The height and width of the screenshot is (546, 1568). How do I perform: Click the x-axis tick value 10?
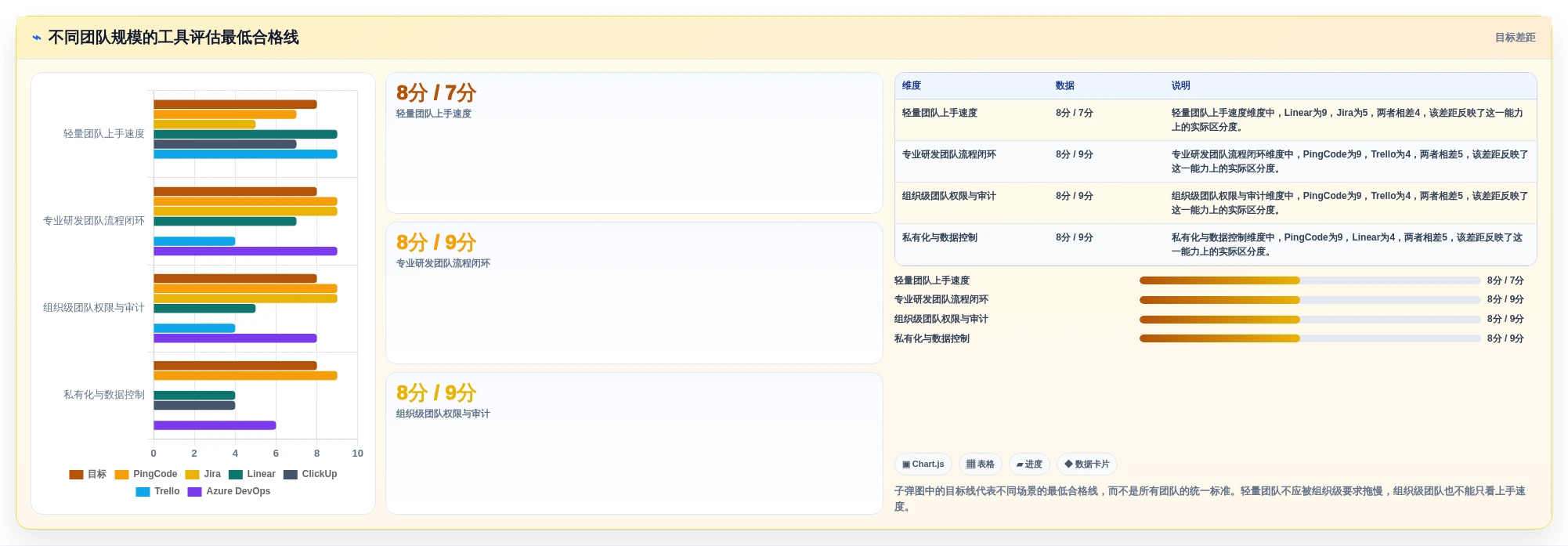pyautogui.click(x=357, y=454)
